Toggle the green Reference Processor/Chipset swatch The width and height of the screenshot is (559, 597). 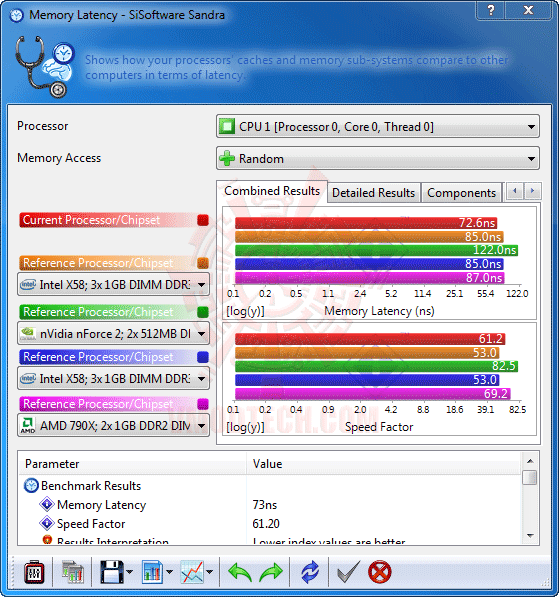[203, 312]
